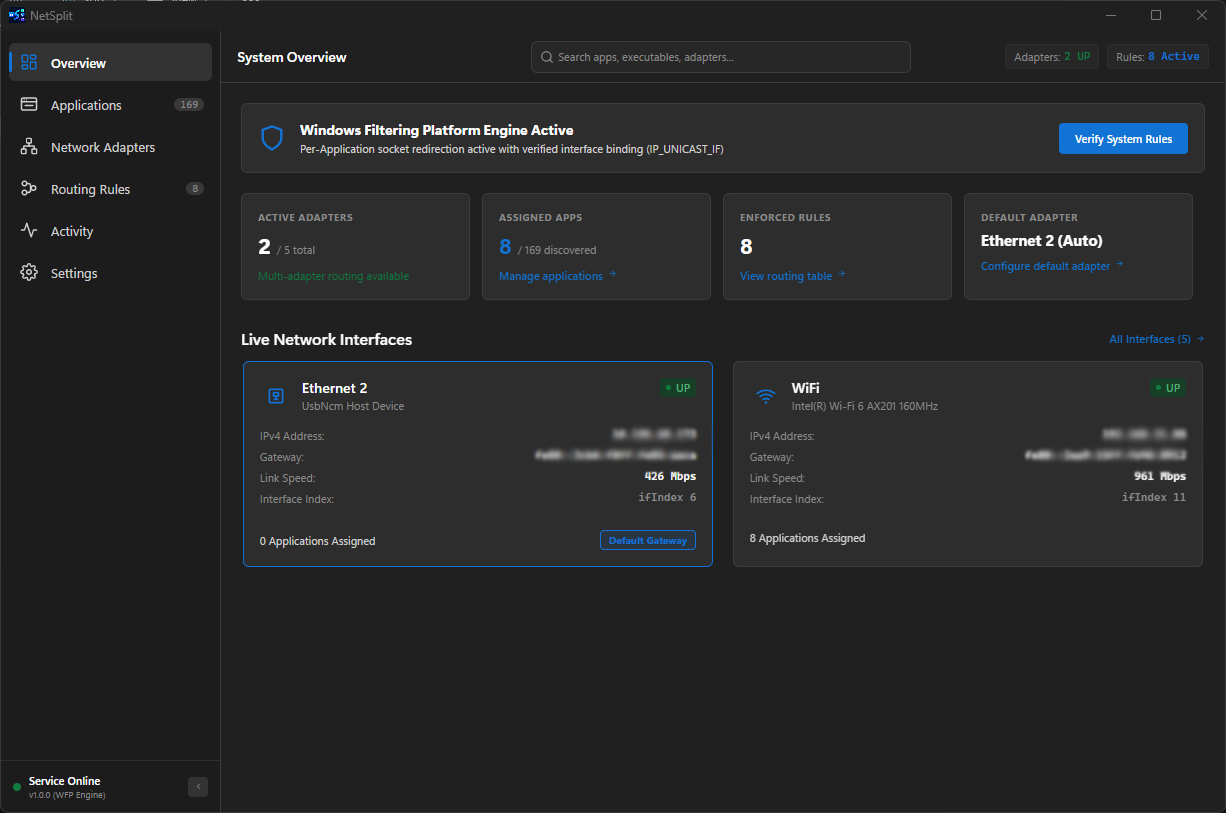
Task: Click the UP status badge on WiFi card
Action: pyautogui.click(x=1168, y=388)
